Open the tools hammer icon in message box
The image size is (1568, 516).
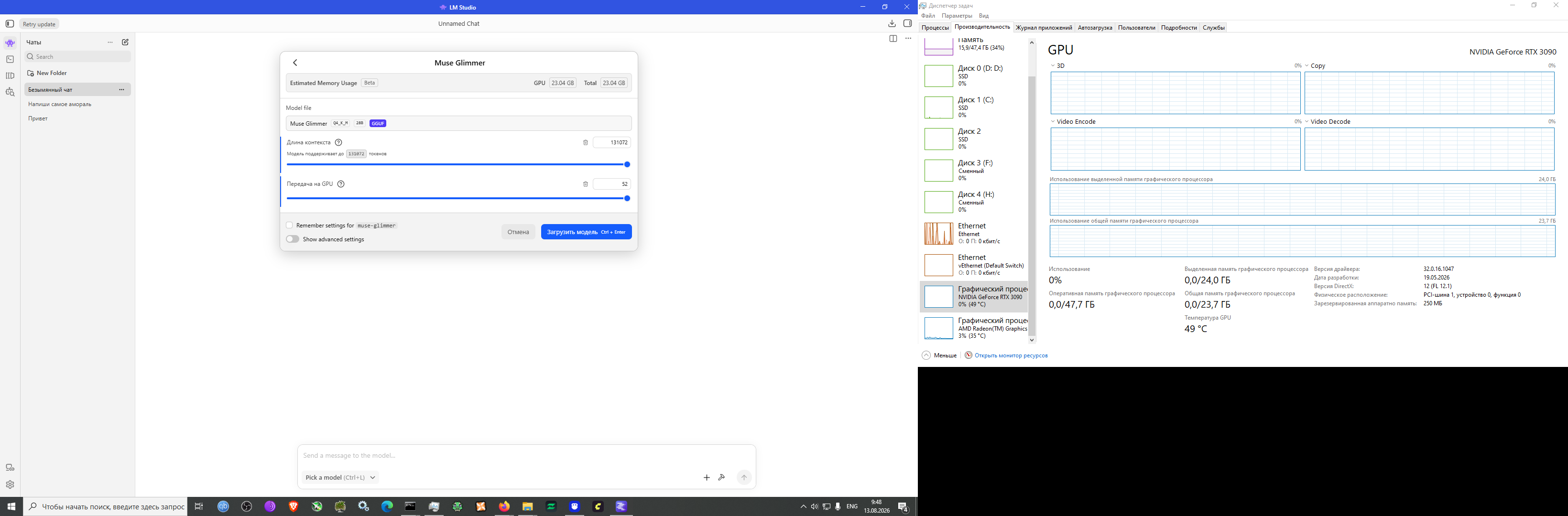click(x=722, y=478)
